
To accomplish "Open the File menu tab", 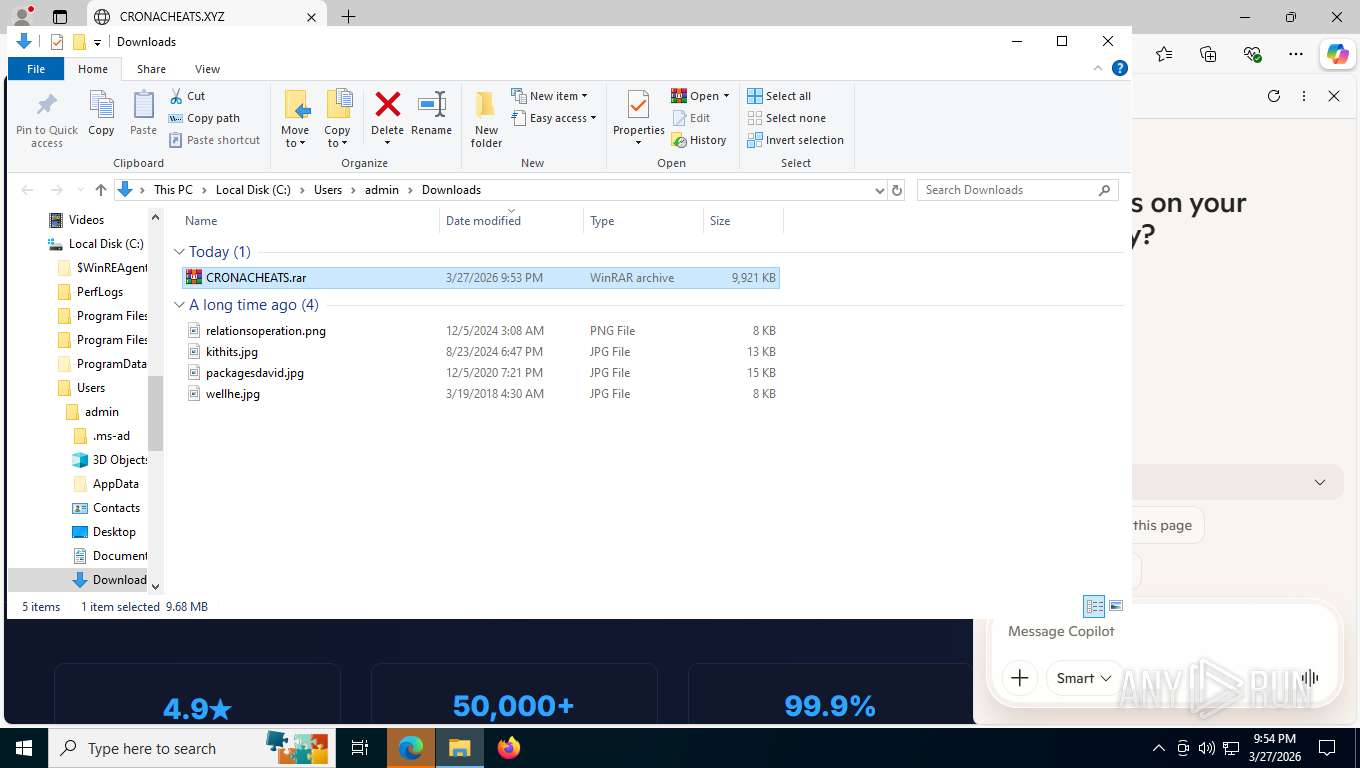I will (36, 69).
